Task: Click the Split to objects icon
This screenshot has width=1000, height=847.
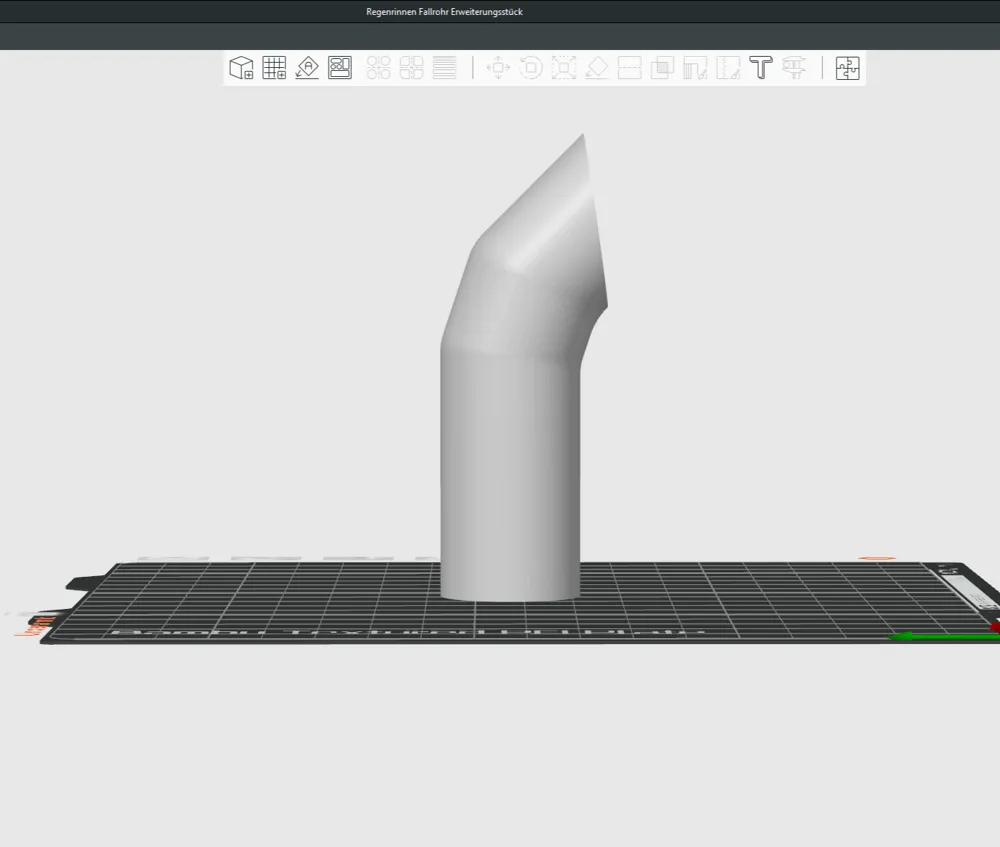Action: point(378,67)
